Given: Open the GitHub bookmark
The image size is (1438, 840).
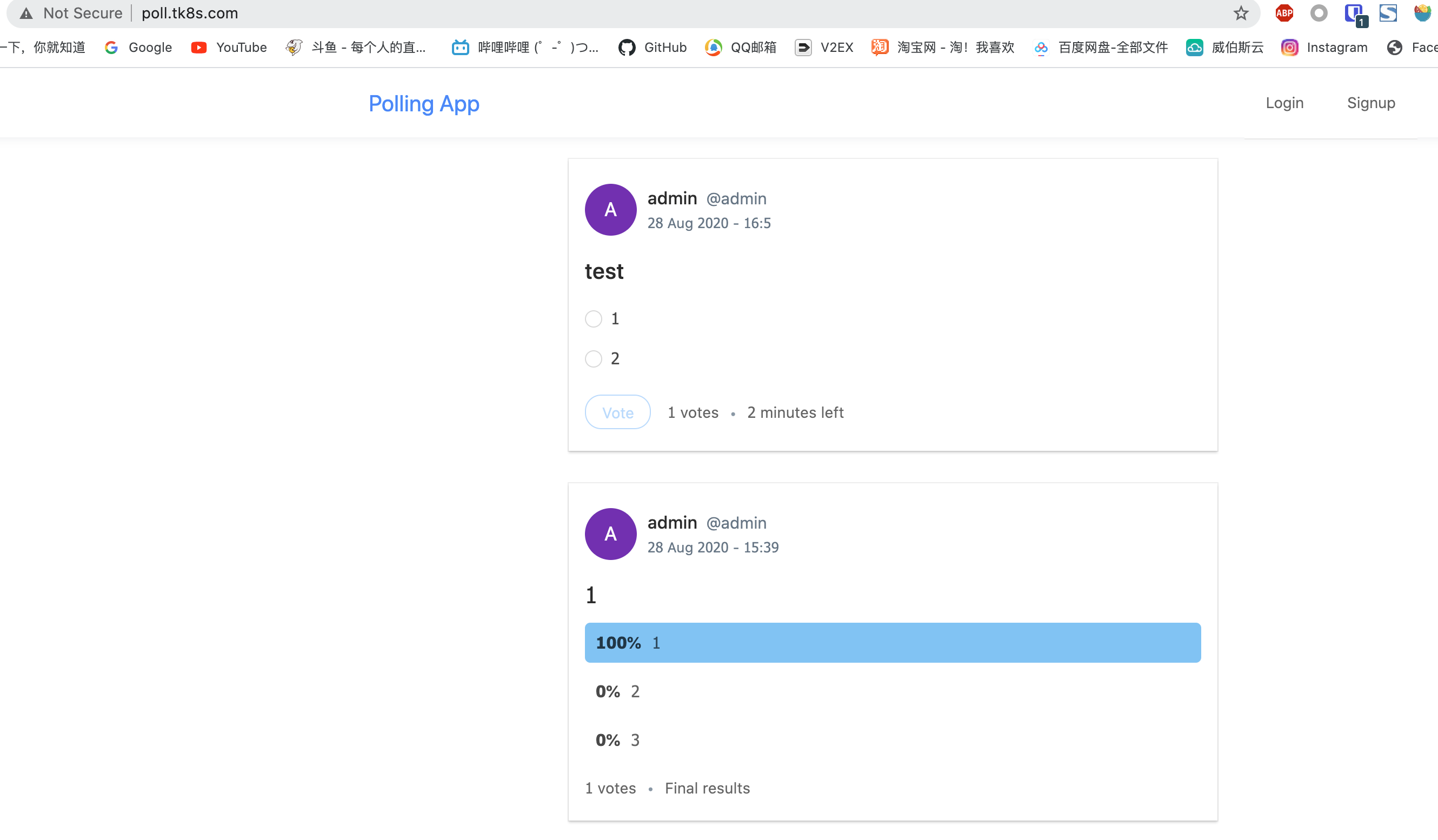Looking at the screenshot, I should pyautogui.click(x=652, y=48).
